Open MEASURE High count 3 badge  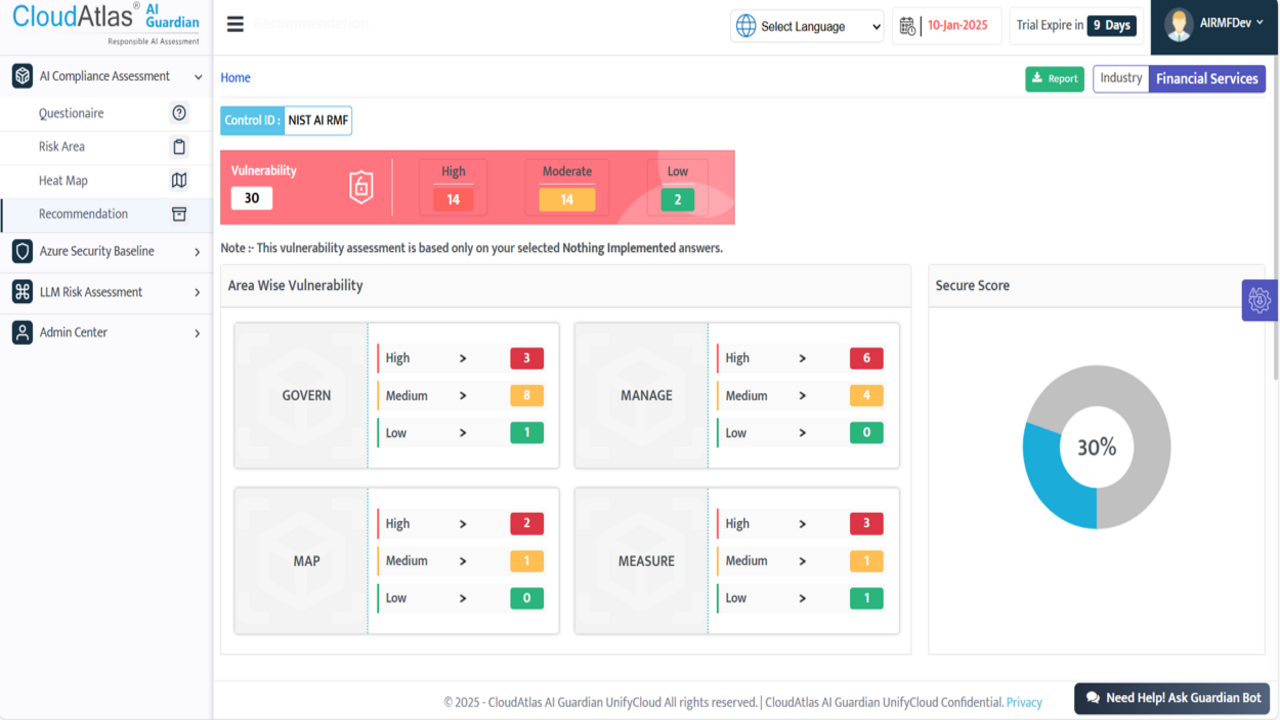866,523
